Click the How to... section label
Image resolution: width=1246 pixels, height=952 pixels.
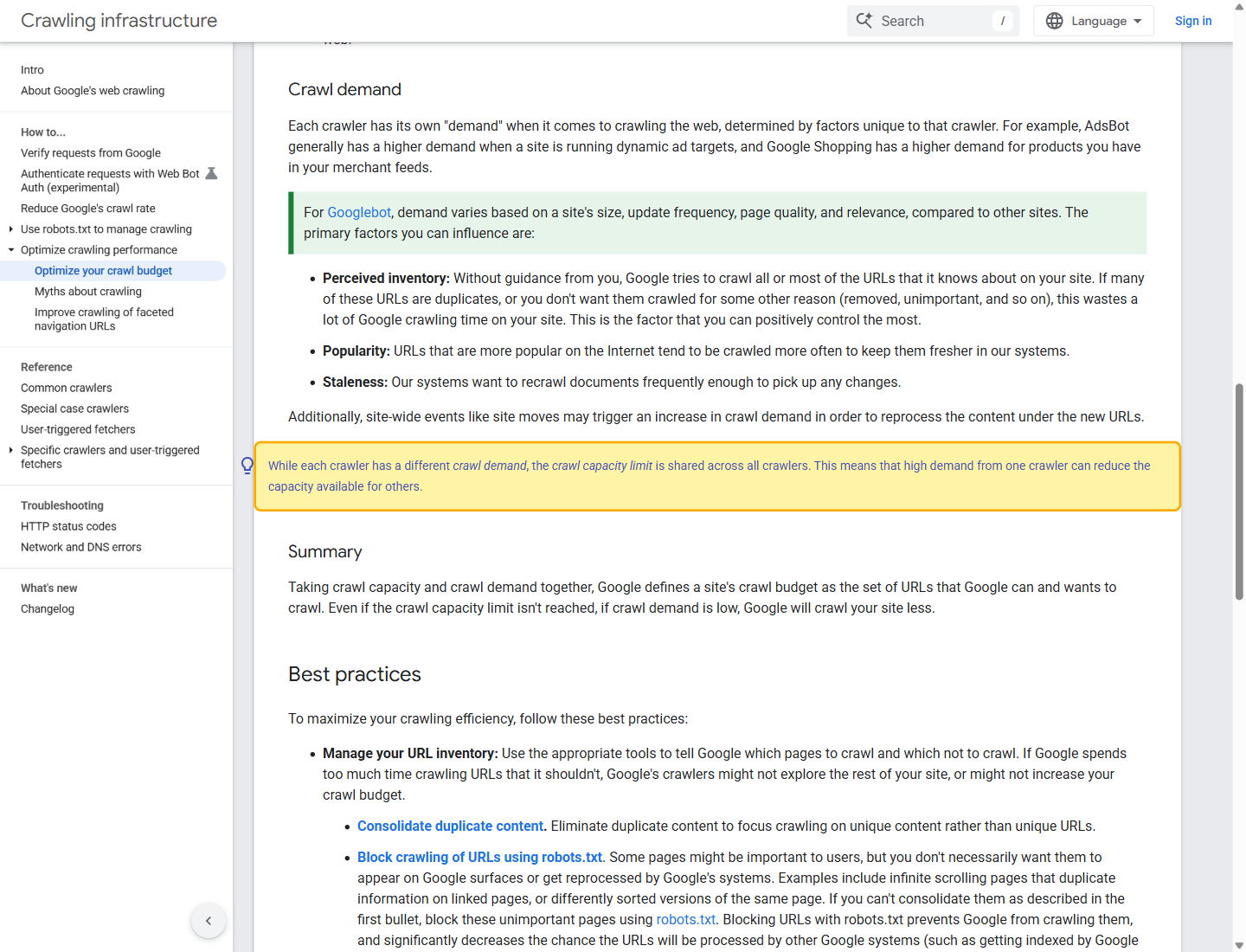pyautogui.click(x=43, y=132)
